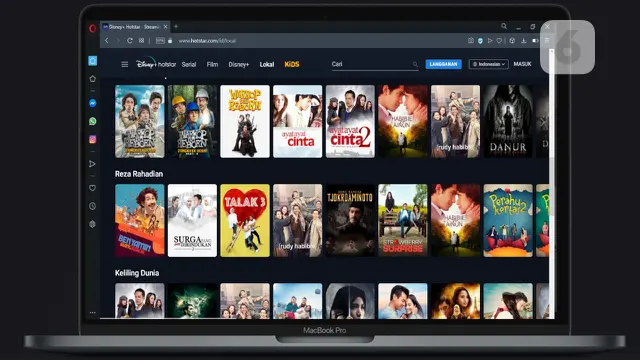
Task: Open the Talak 3 poster
Action: (245, 220)
